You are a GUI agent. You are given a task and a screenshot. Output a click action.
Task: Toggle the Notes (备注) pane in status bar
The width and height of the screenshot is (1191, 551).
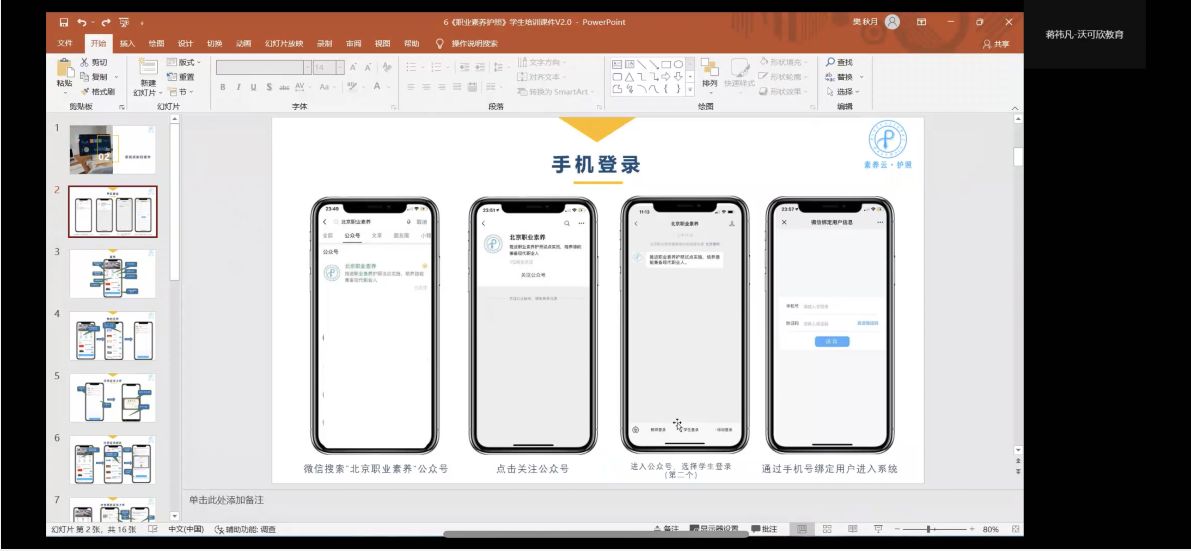(664, 529)
